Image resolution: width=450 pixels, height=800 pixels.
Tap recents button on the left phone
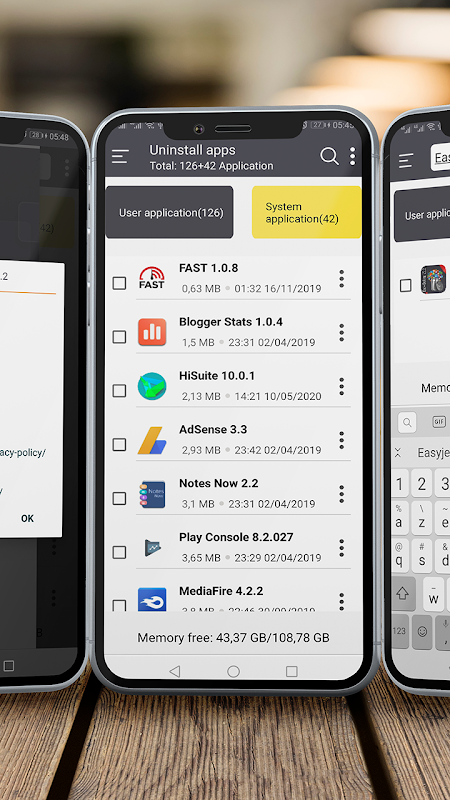coord(9,665)
